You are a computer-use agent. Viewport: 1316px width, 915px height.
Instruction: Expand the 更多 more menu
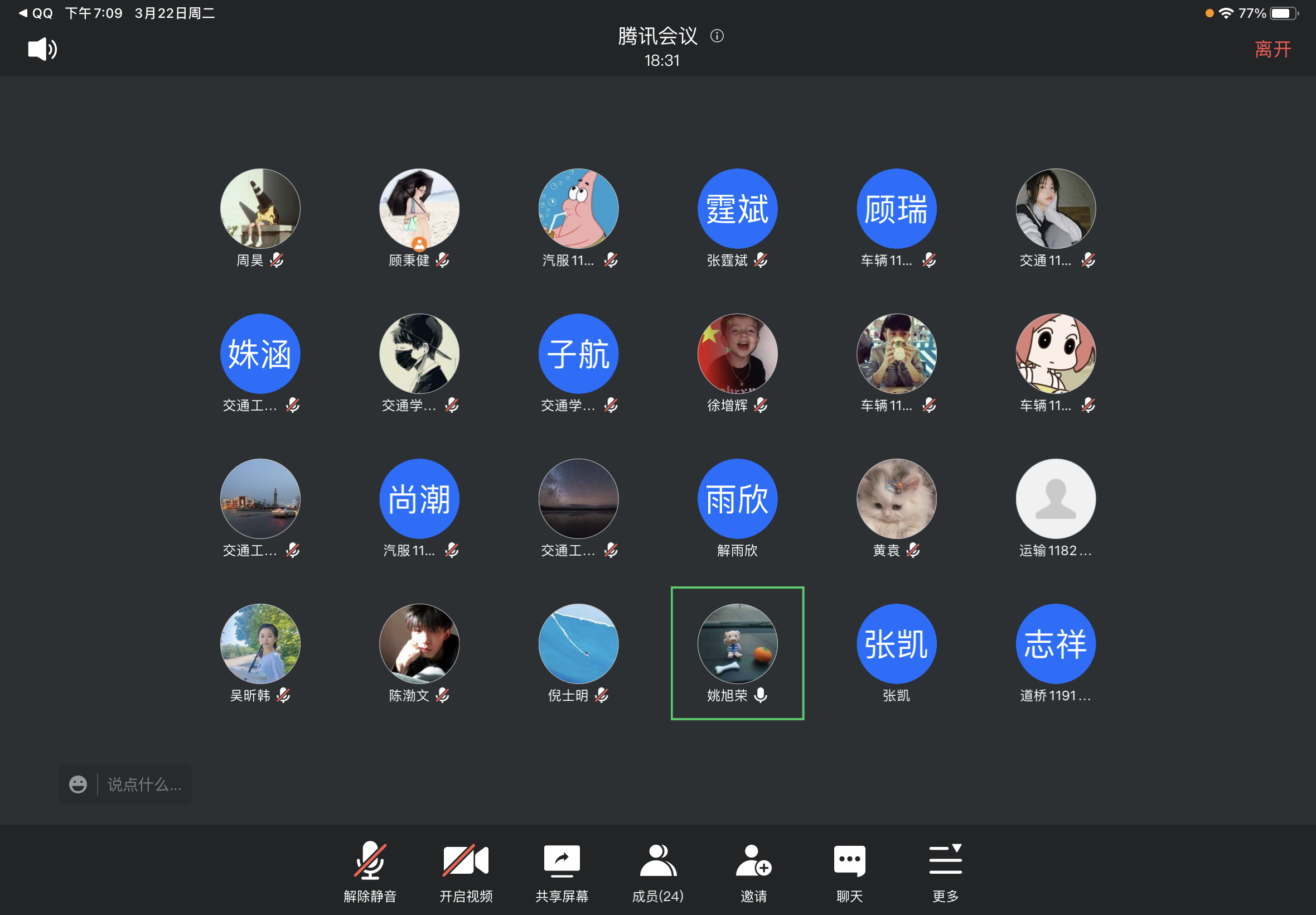tap(945, 872)
